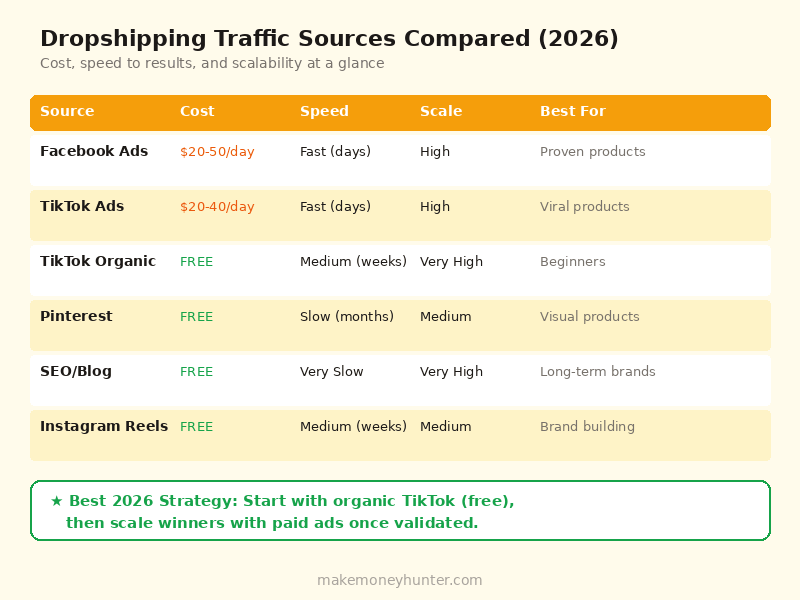800x600 pixels.
Task: Click the star icon before 'Best 2026 Strategy'
Action: pyautogui.click(x=57, y=502)
